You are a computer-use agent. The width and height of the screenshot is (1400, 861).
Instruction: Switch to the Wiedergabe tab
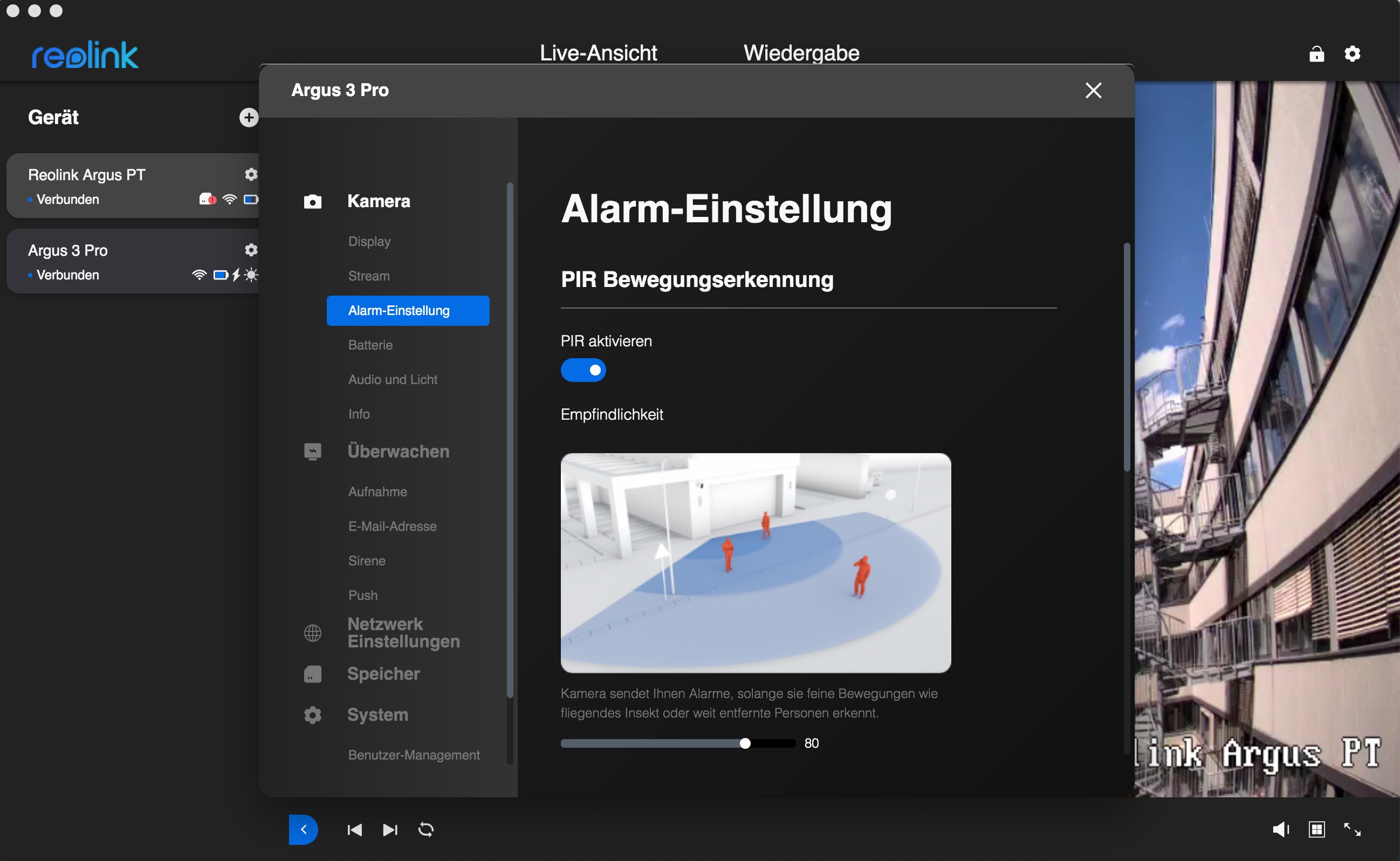pyautogui.click(x=801, y=53)
